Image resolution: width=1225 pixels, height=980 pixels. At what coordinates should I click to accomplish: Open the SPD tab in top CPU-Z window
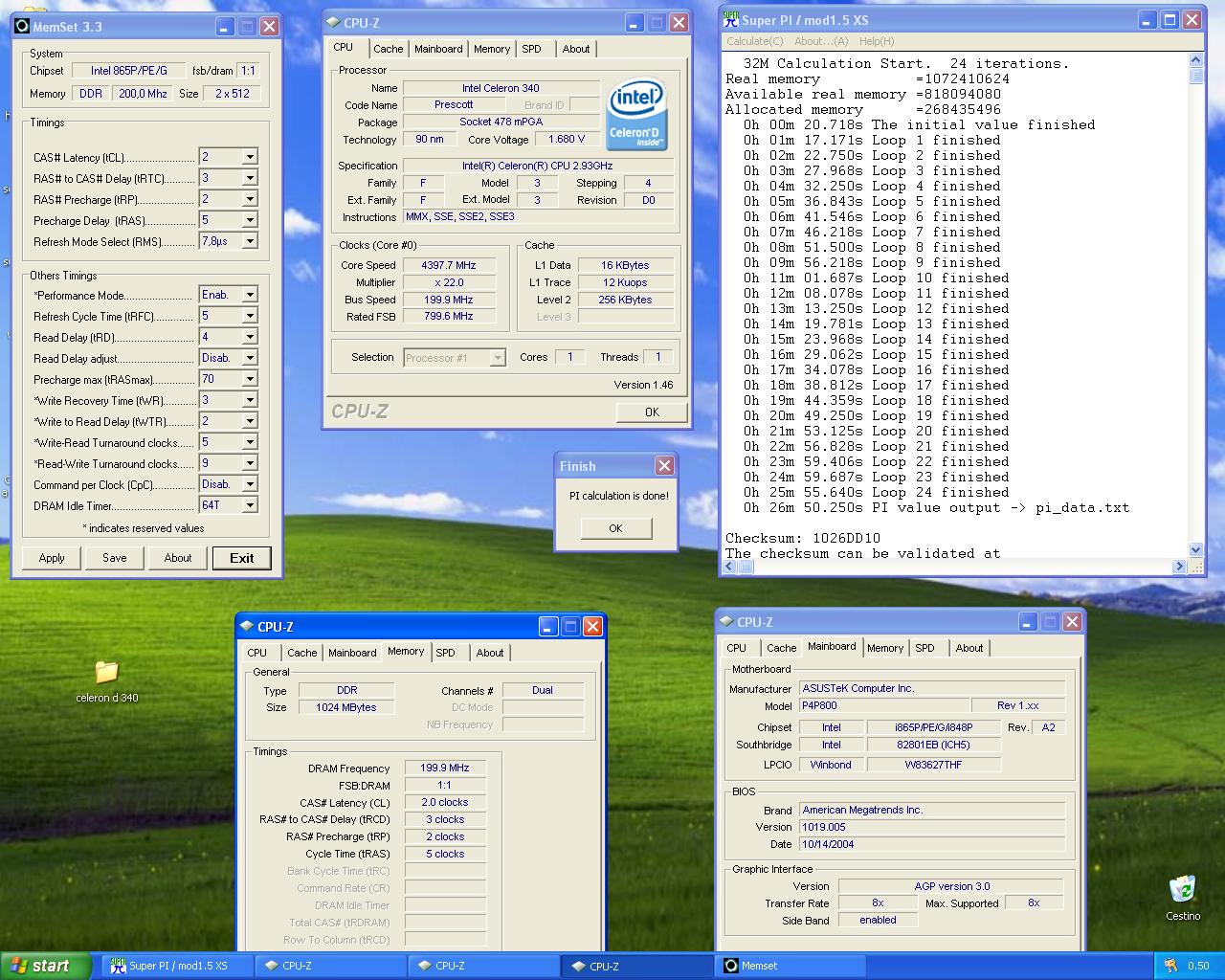tap(531, 49)
